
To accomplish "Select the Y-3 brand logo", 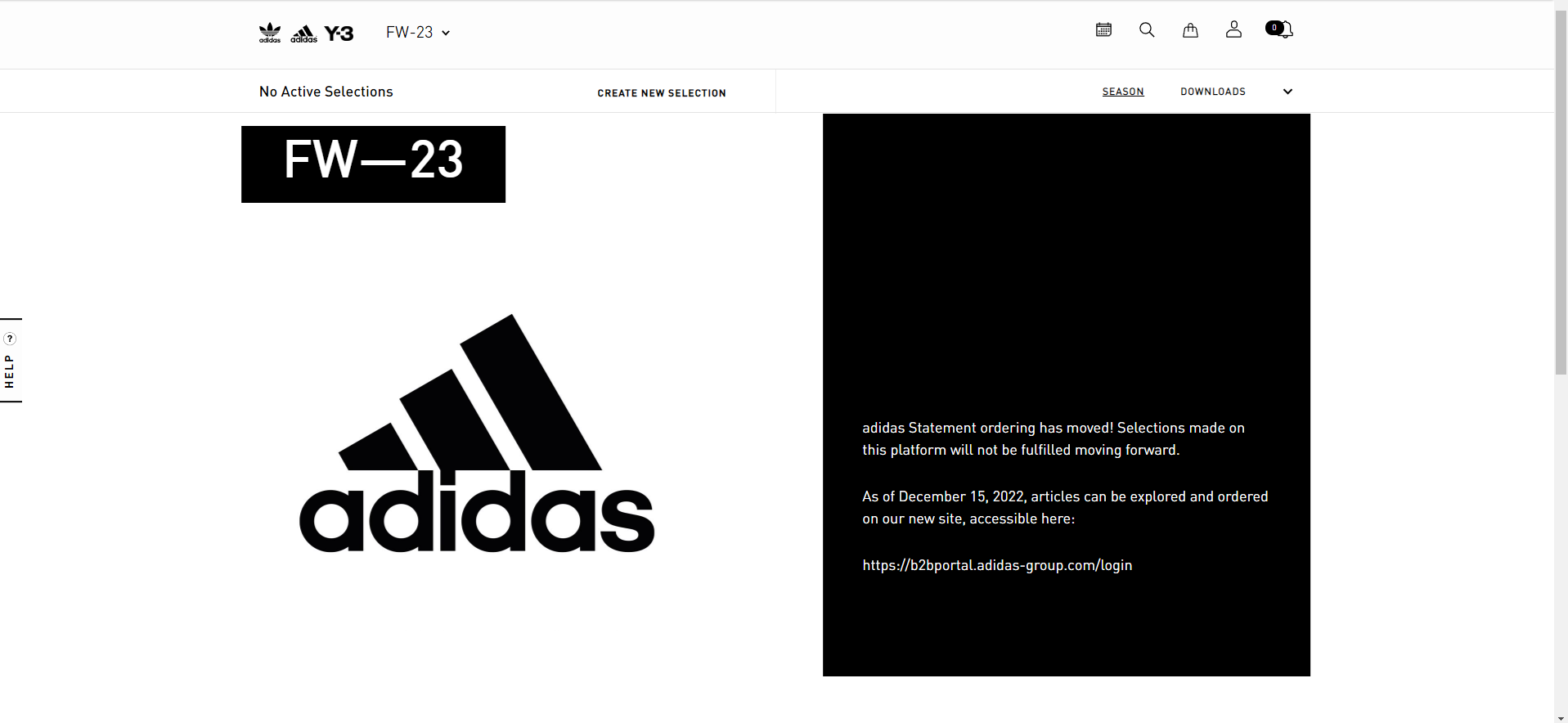I will pos(339,34).
